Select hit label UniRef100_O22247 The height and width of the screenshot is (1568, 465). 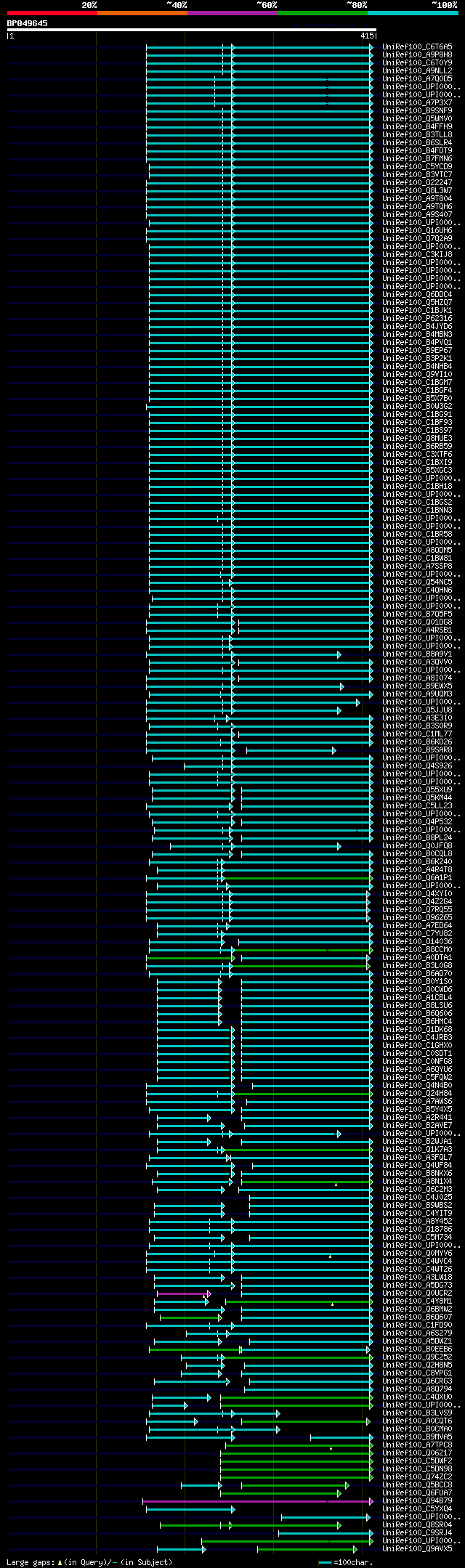click(x=417, y=182)
